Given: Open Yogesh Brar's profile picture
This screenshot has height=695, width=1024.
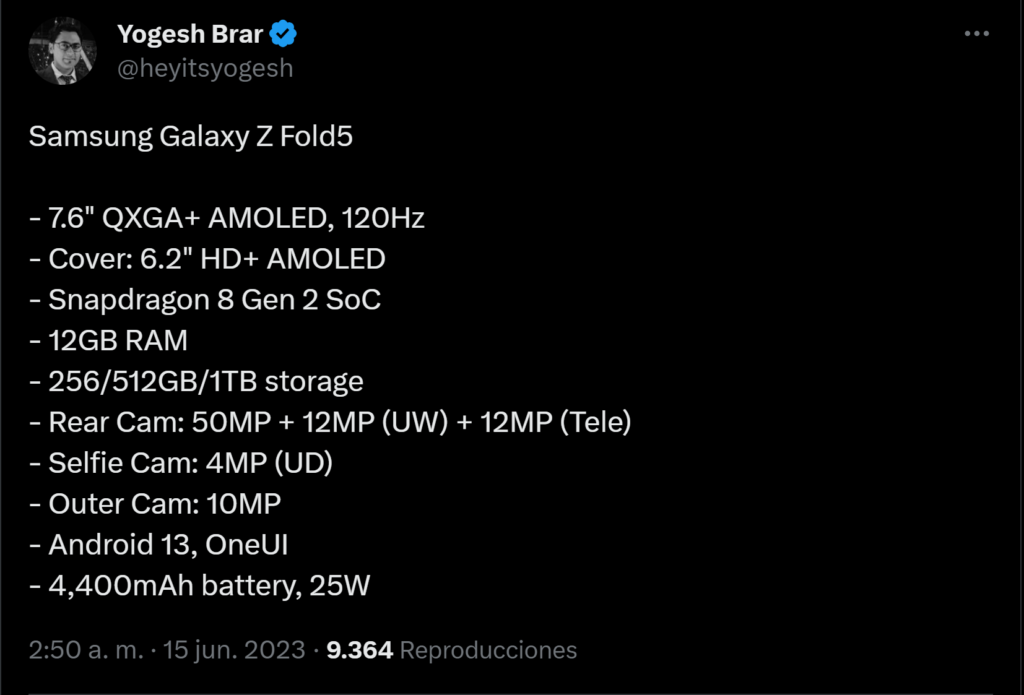Looking at the screenshot, I should click(x=62, y=51).
